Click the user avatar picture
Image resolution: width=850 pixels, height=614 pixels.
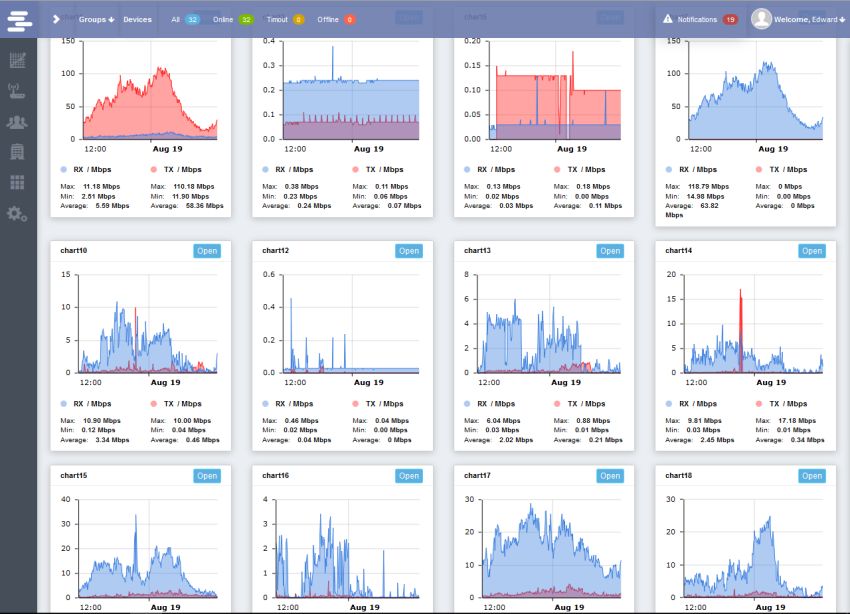(x=761, y=19)
